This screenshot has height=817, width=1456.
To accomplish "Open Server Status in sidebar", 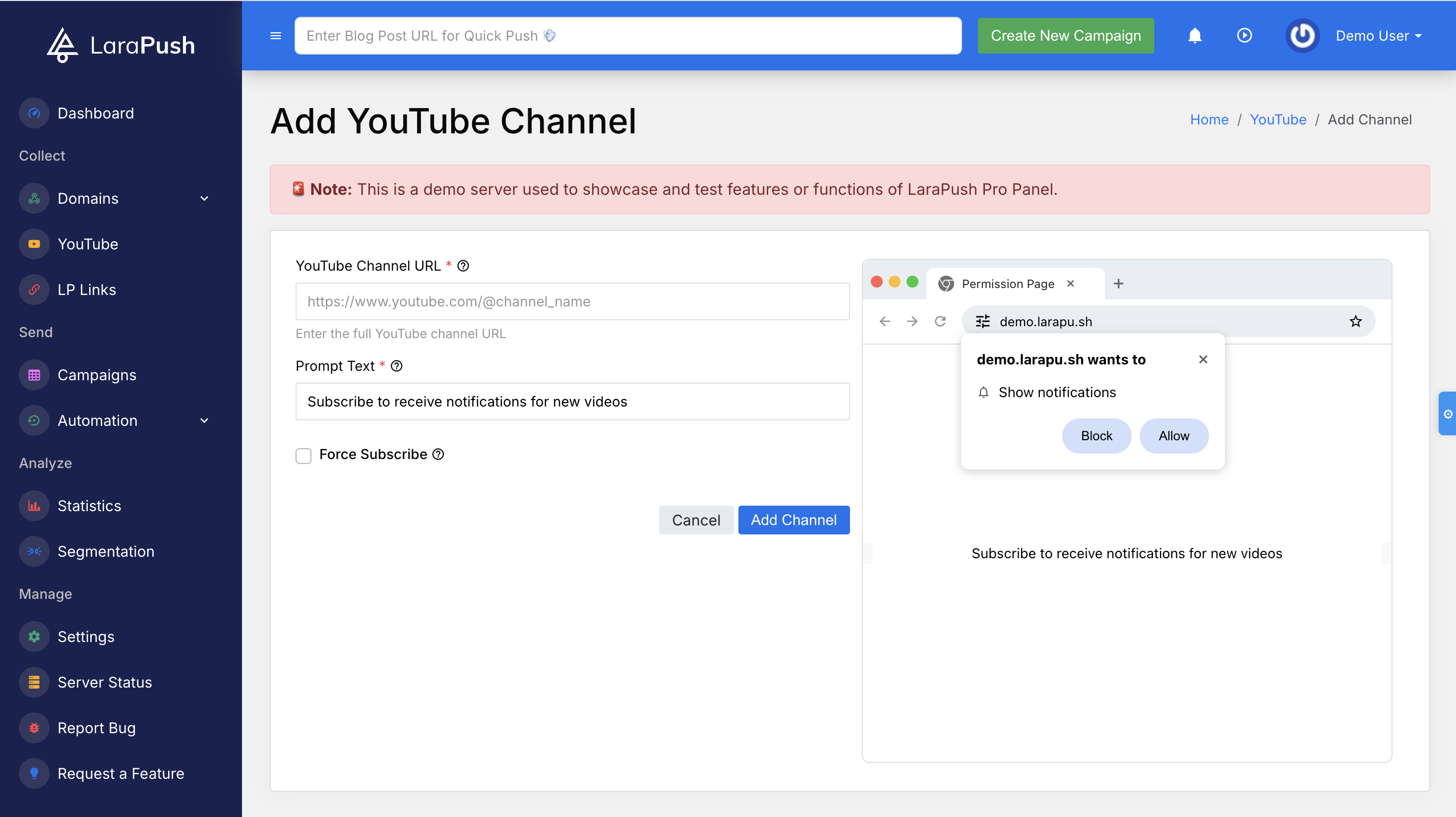I will click(105, 683).
